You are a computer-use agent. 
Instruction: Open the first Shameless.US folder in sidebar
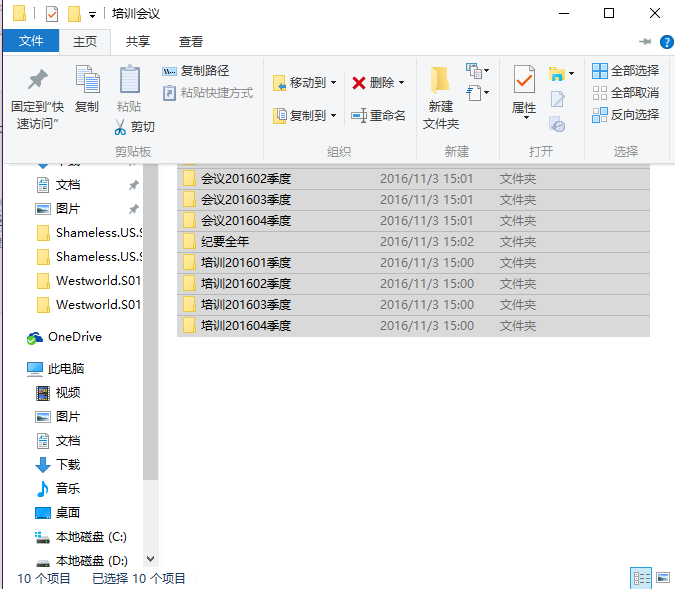pyautogui.click(x=88, y=233)
